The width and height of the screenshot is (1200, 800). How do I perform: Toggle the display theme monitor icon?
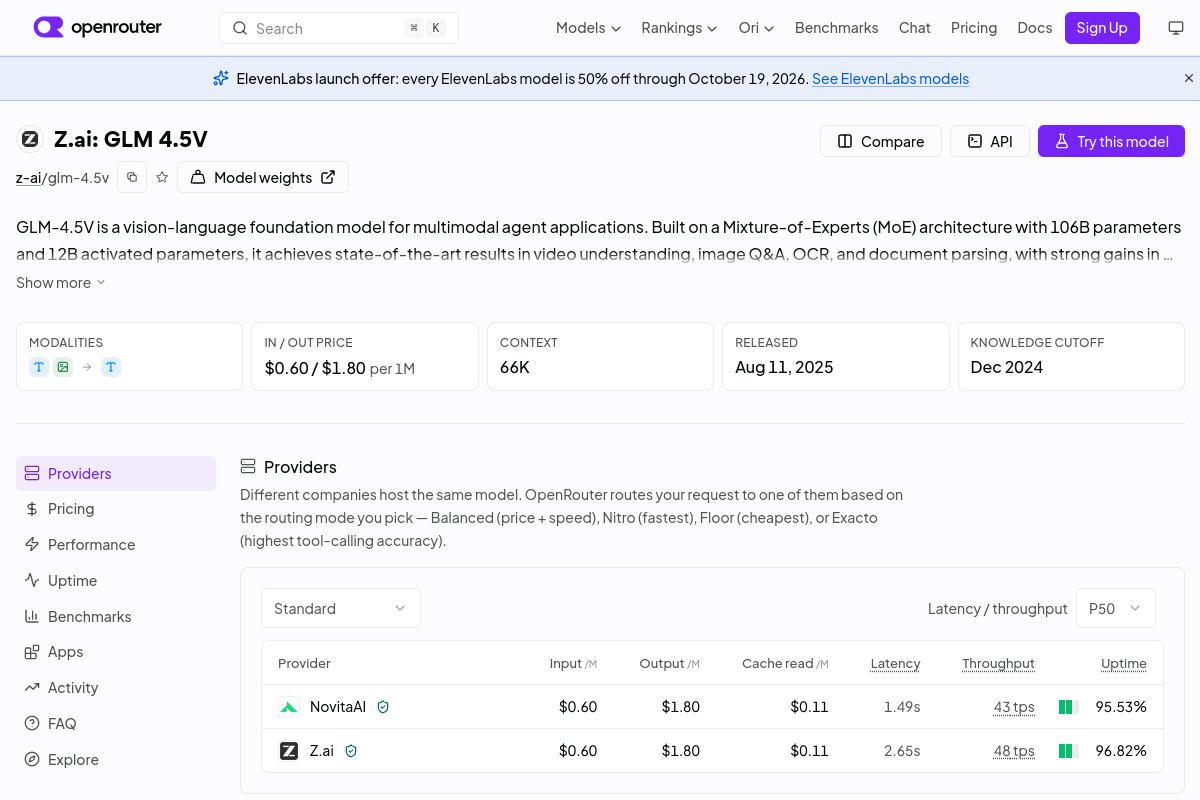[x=1176, y=28]
